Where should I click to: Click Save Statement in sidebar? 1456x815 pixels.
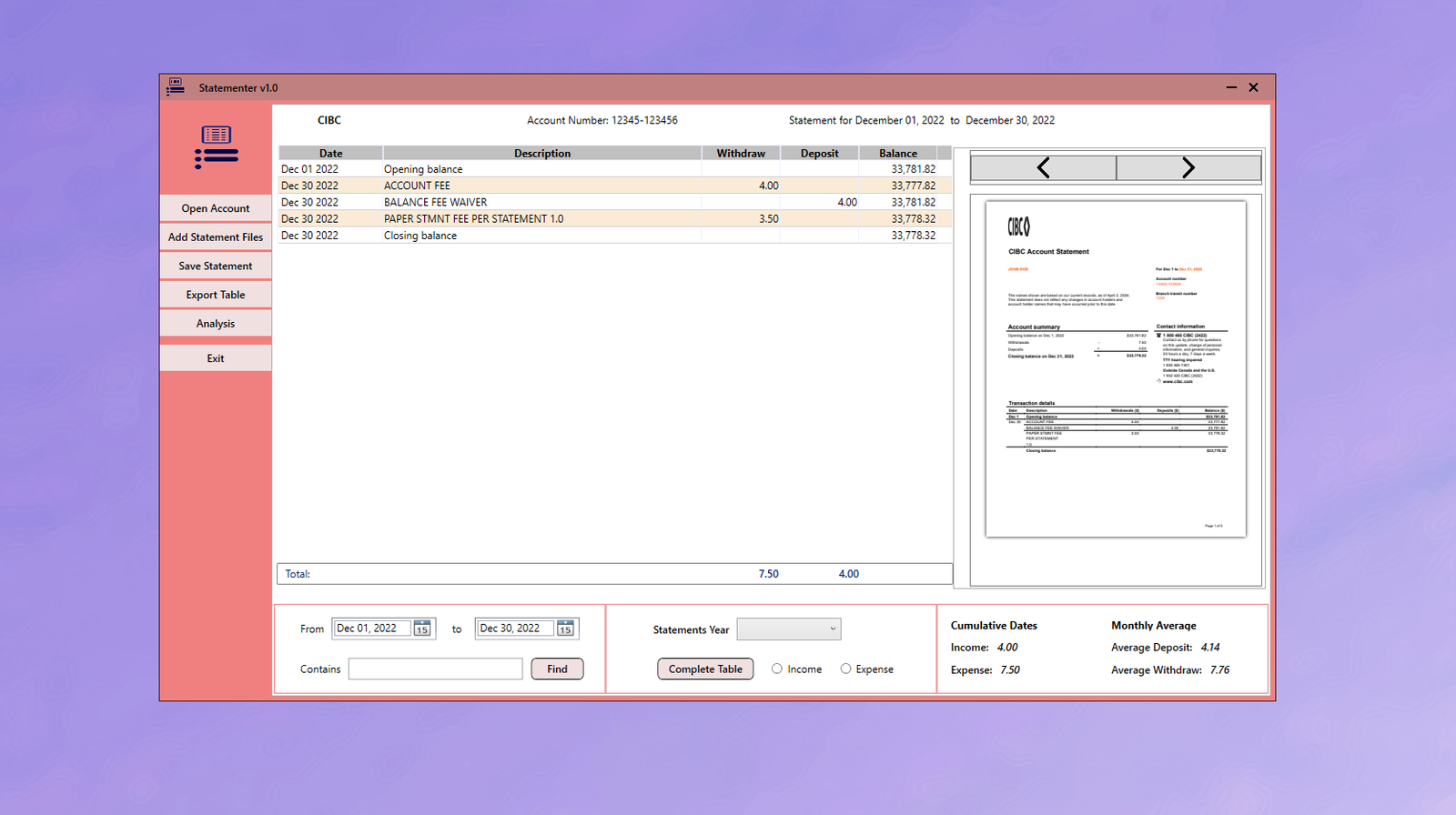point(216,266)
